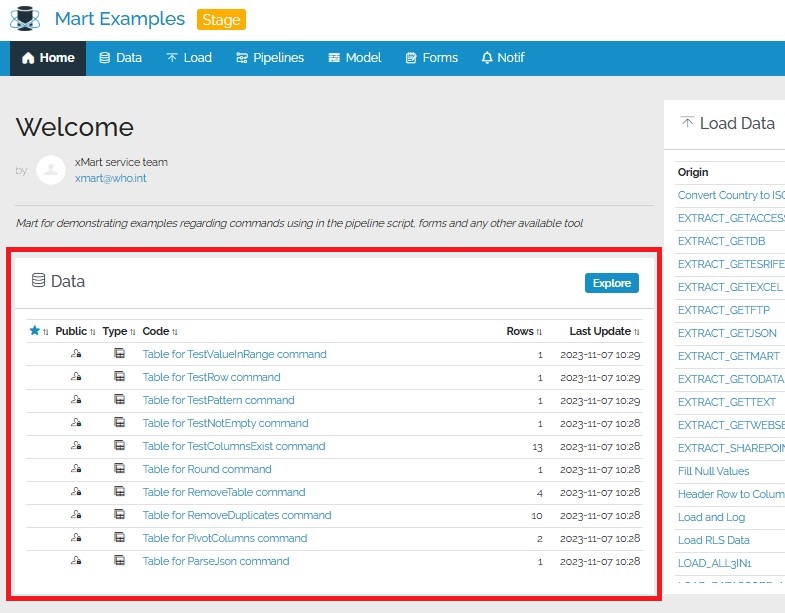785x613 pixels.
Task: Click public lock icon for Round row
Action: coord(76,469)
